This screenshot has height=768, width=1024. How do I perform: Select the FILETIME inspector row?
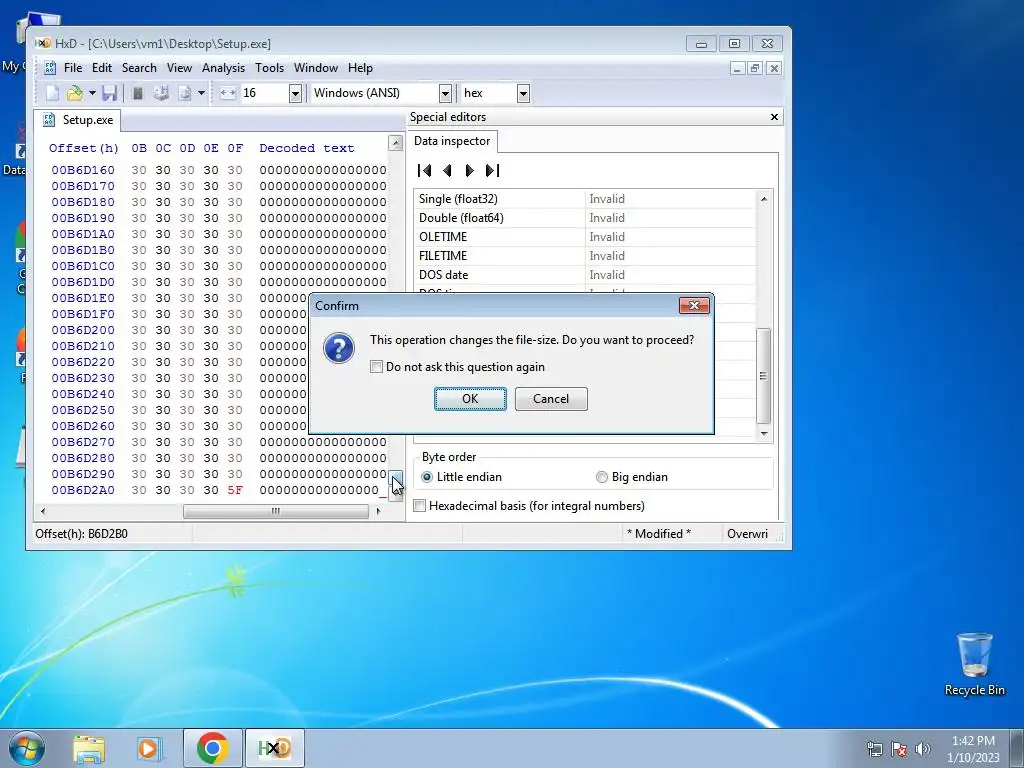pyautogui.click(x=584, y=256)
